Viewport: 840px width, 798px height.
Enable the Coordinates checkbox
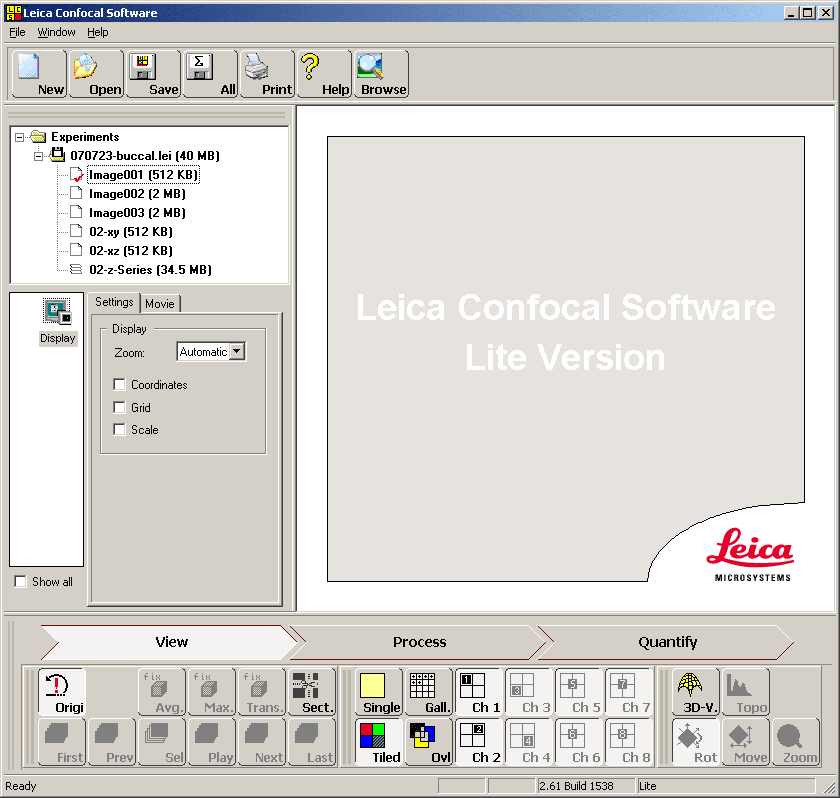[119, 385]
